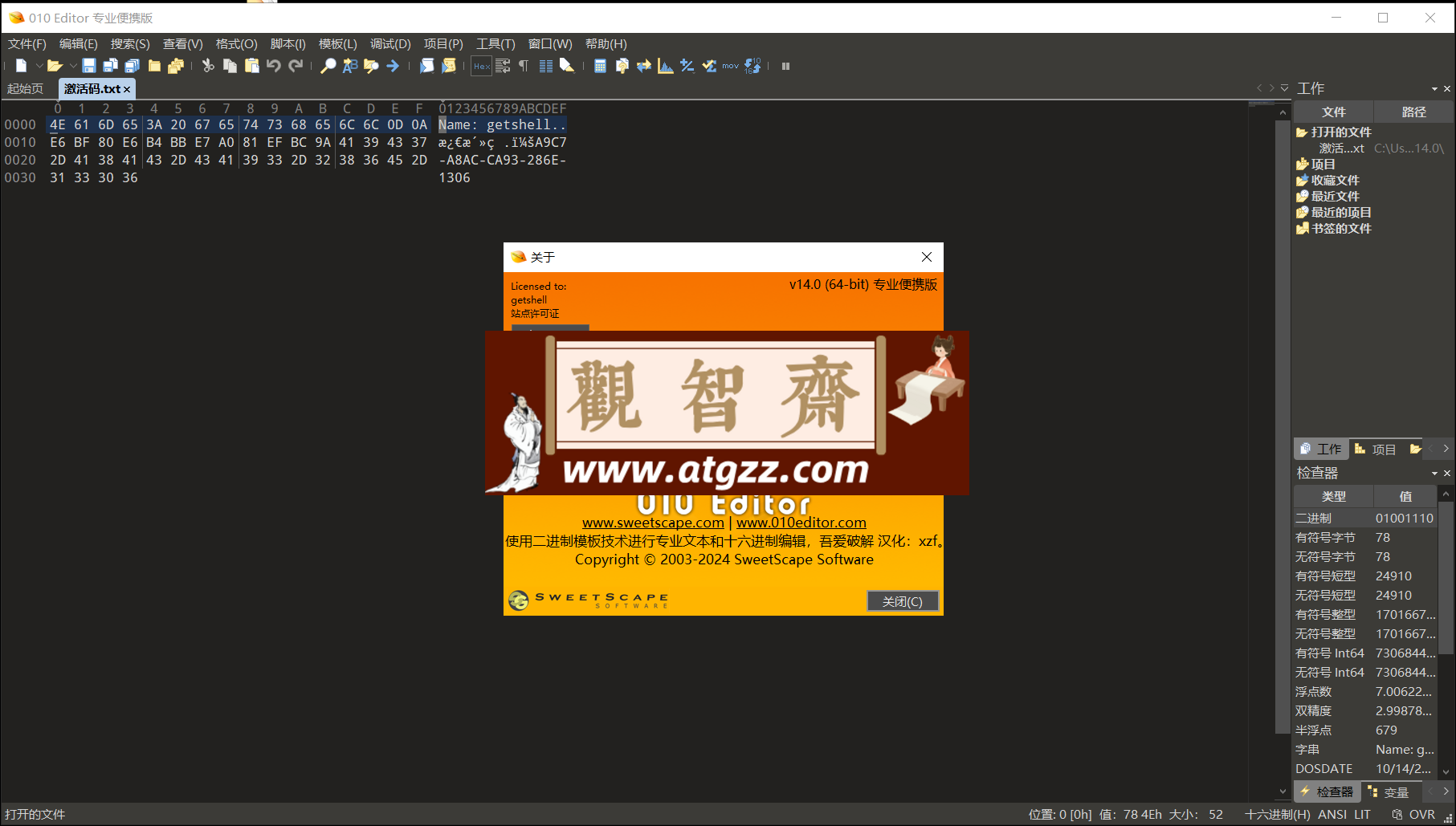1456x826 pixels.
Task: Open www.sweetscape.com link
Action: coord(653,523)
